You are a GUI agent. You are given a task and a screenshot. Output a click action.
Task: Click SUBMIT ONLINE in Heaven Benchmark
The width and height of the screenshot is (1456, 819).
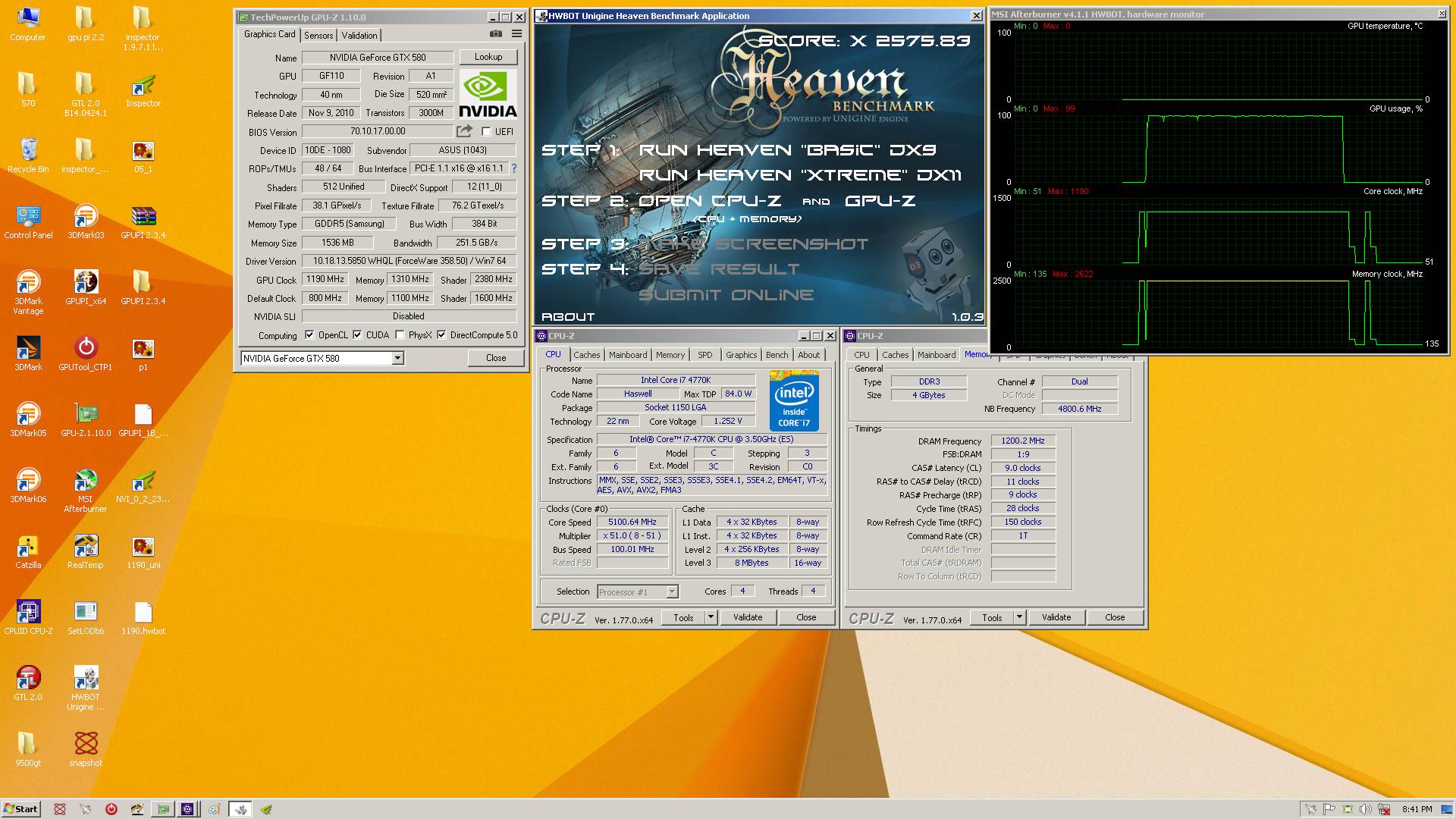pos(726,295)
